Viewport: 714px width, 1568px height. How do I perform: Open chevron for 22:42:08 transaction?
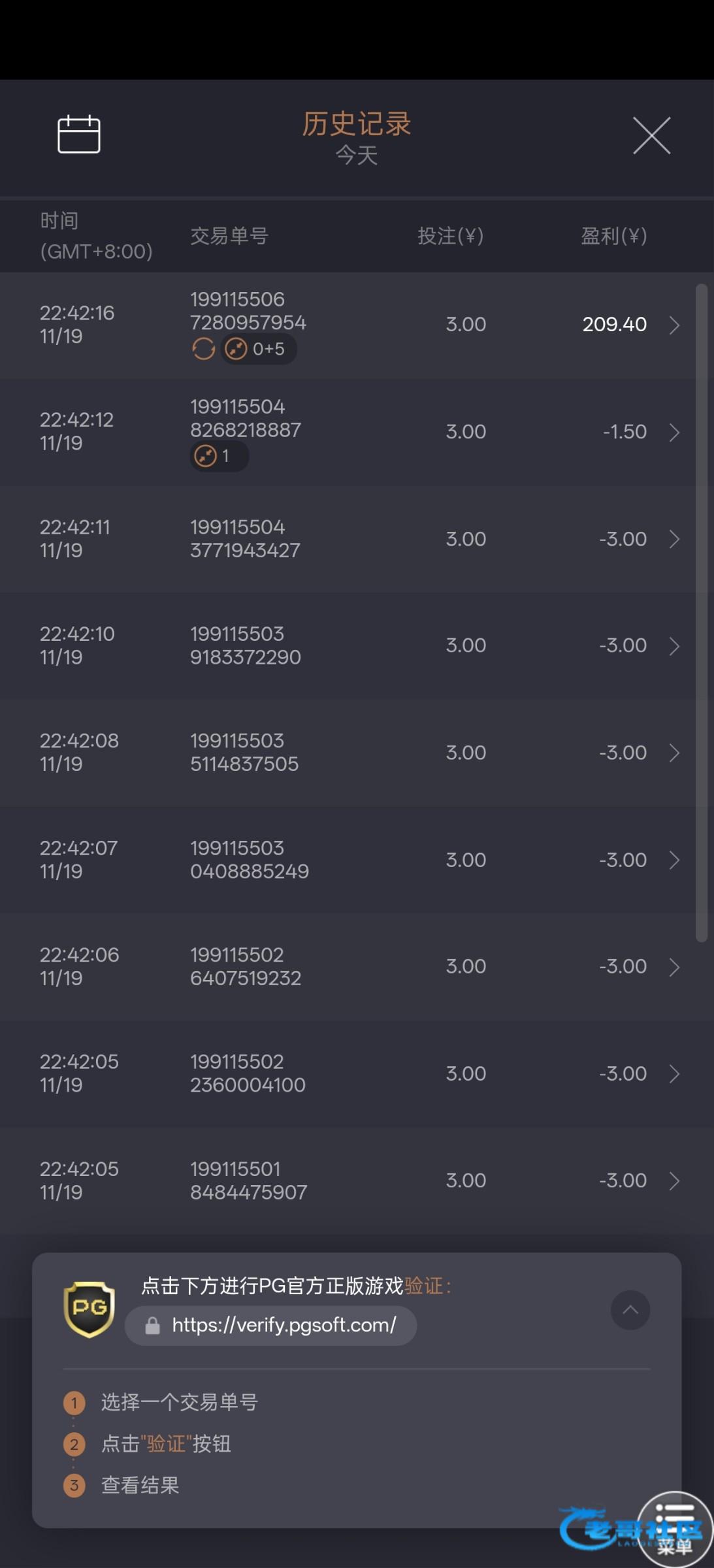674,753
